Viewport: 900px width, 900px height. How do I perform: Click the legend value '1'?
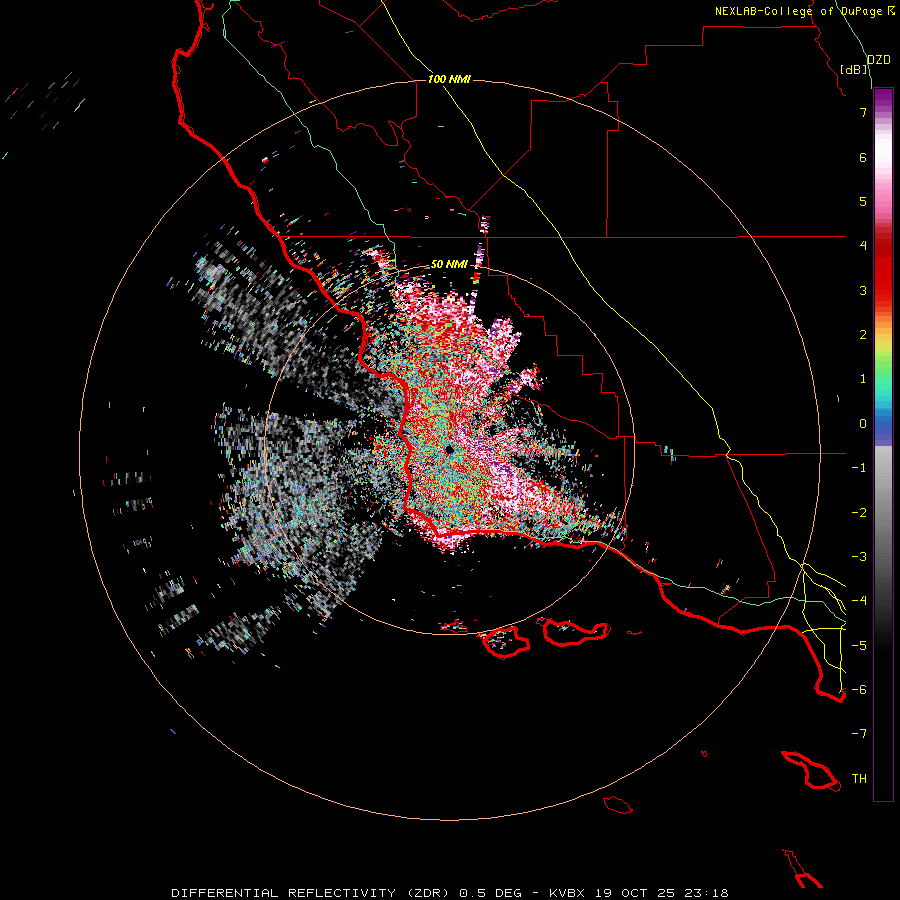point(863,379)
